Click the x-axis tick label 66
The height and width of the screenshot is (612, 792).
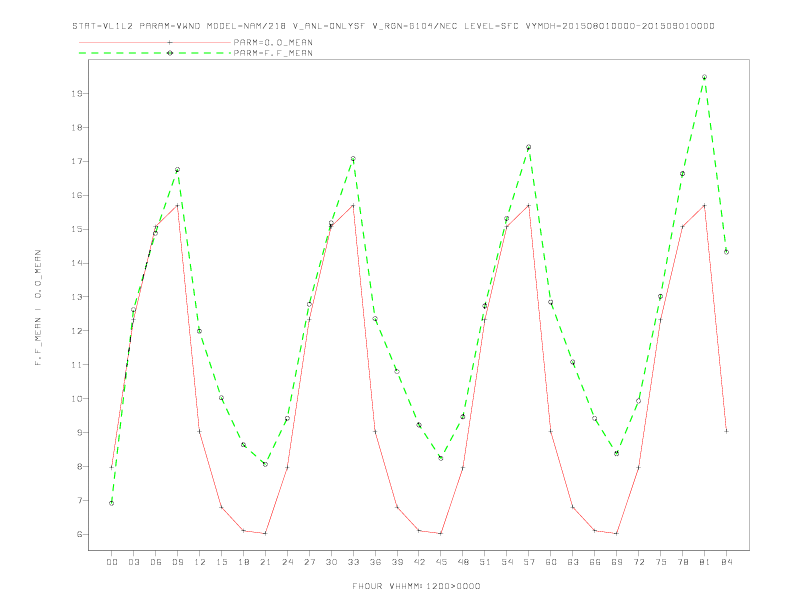(595, 562)
